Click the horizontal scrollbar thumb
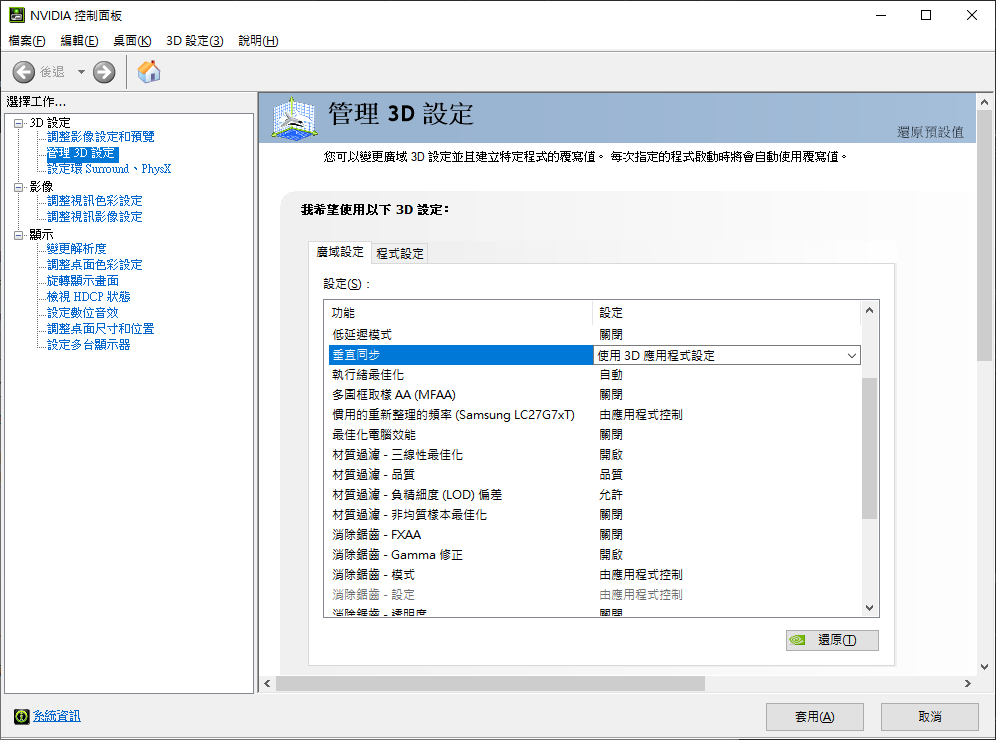 click(x=490, y=683)
